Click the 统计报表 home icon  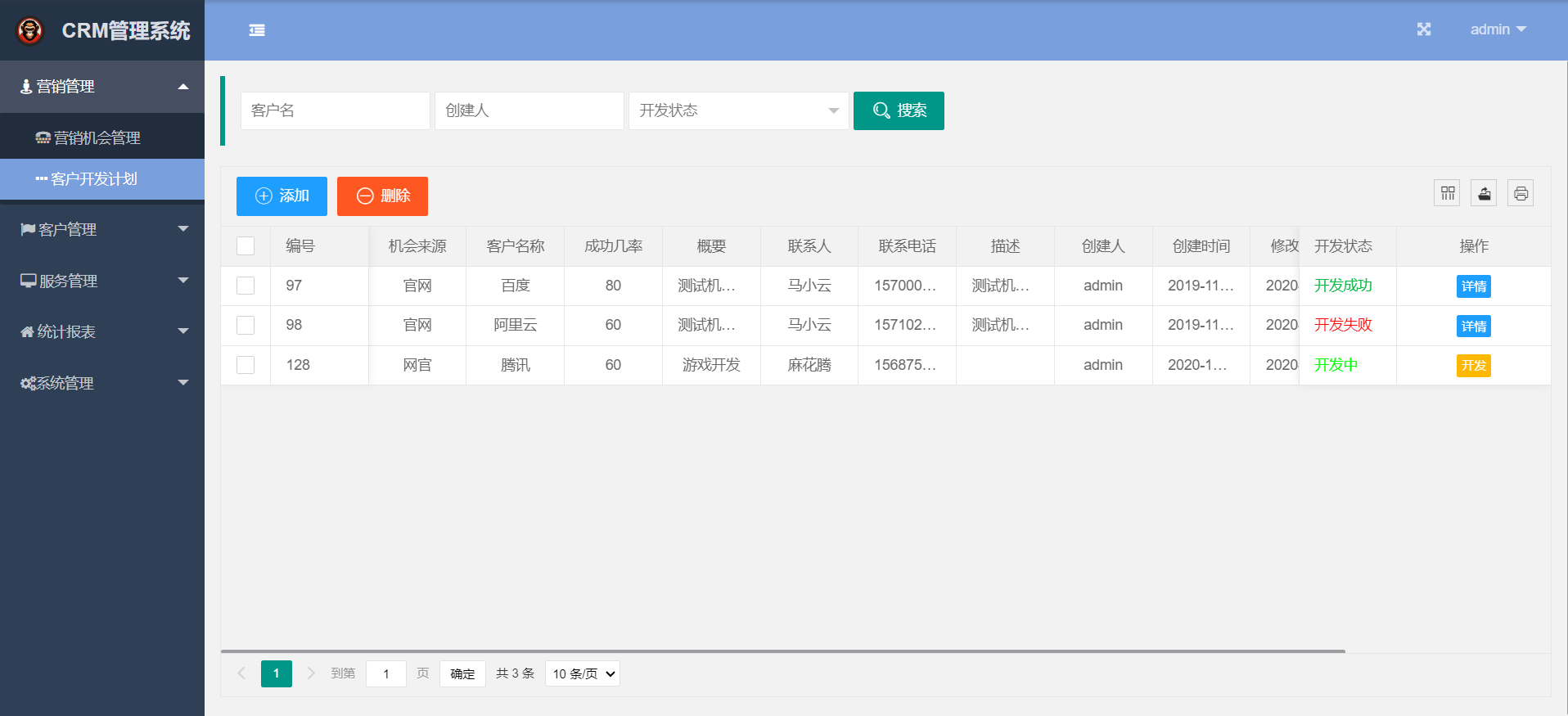28,332
